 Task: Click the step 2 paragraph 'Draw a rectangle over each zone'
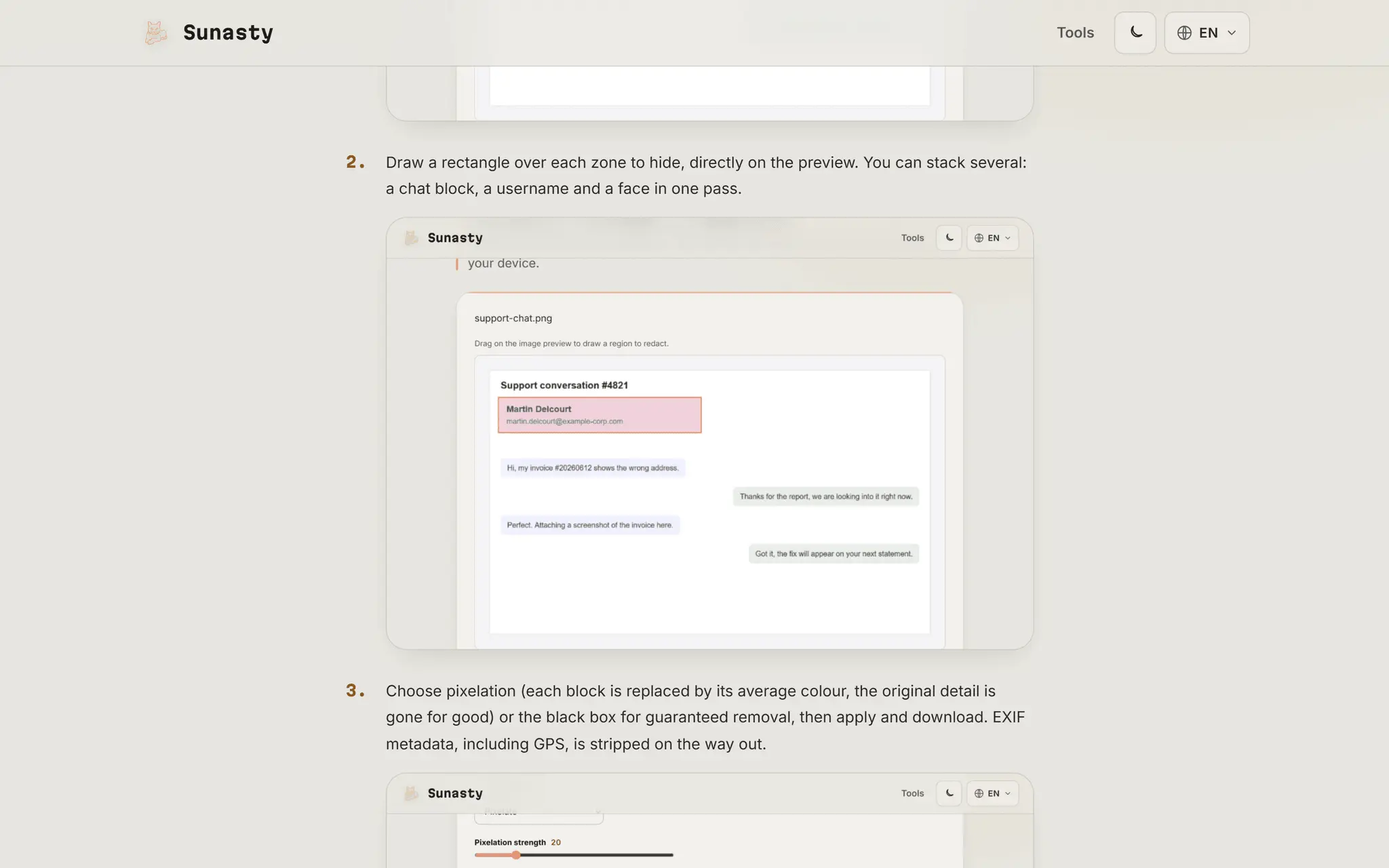[x=706, y=176]
